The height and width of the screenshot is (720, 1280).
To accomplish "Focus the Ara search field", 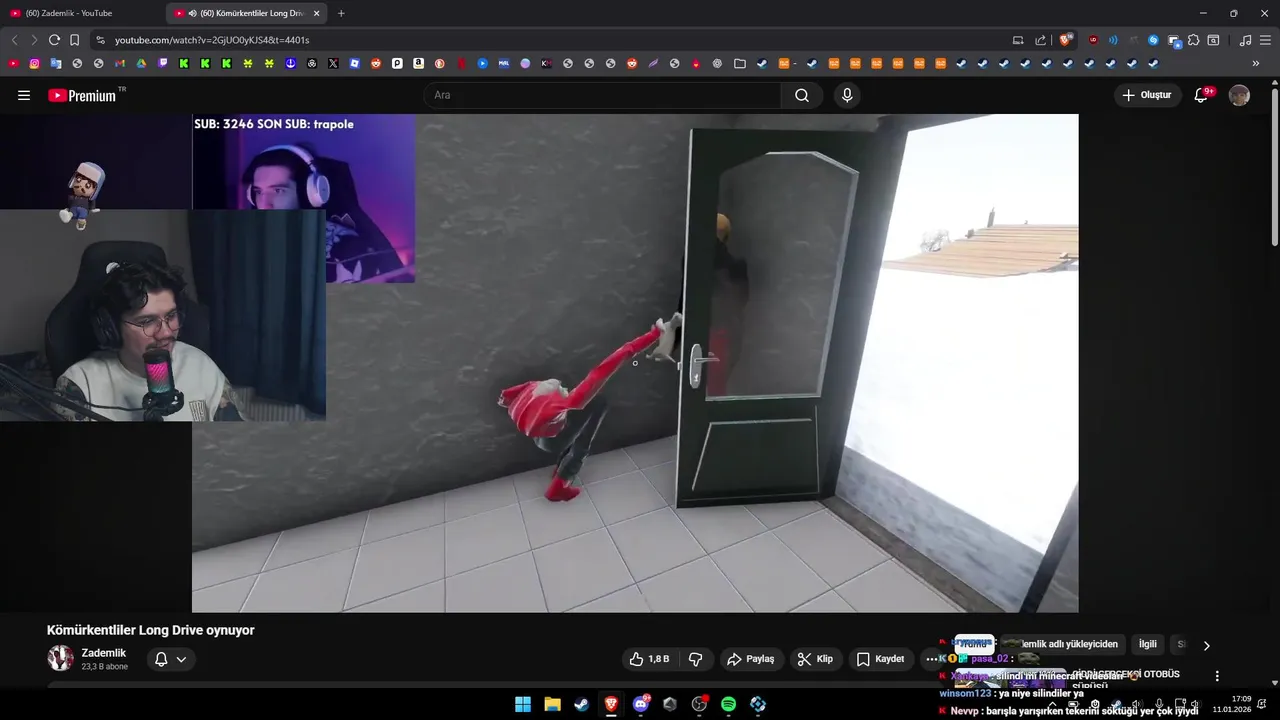I will click(x=602, y=95).
